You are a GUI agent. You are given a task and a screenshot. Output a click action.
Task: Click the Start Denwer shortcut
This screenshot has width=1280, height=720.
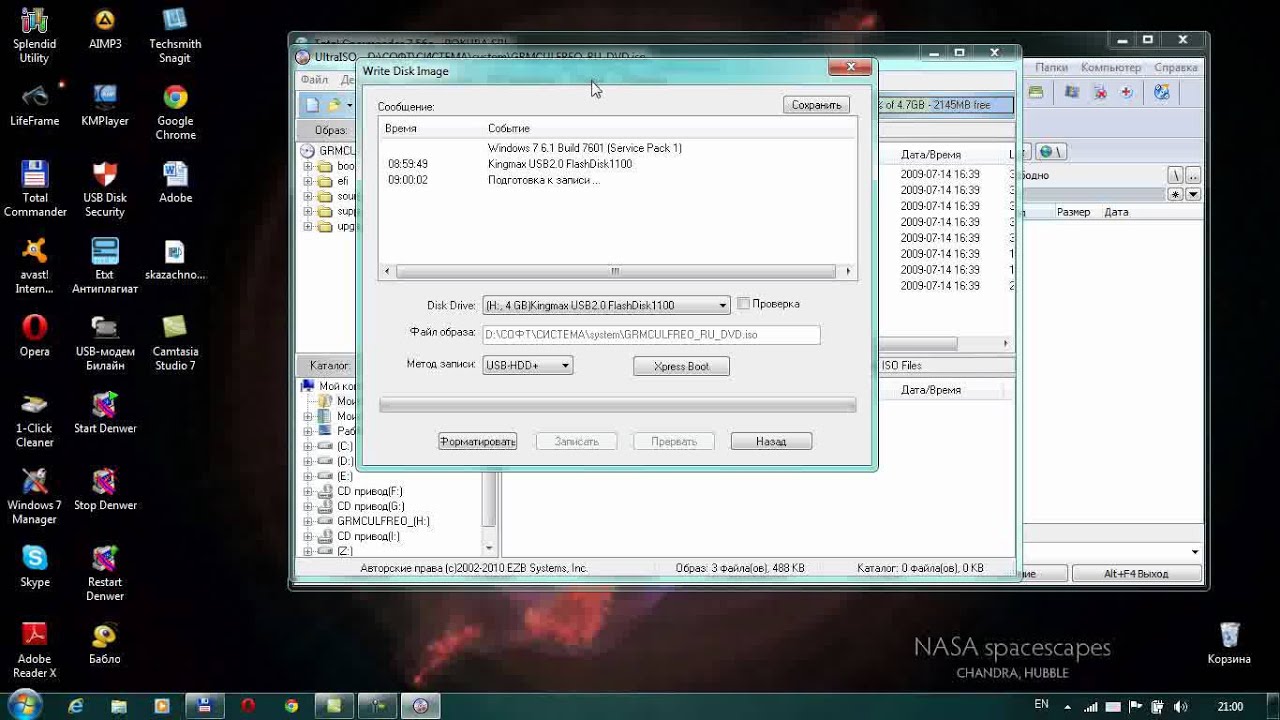point(105,413)
